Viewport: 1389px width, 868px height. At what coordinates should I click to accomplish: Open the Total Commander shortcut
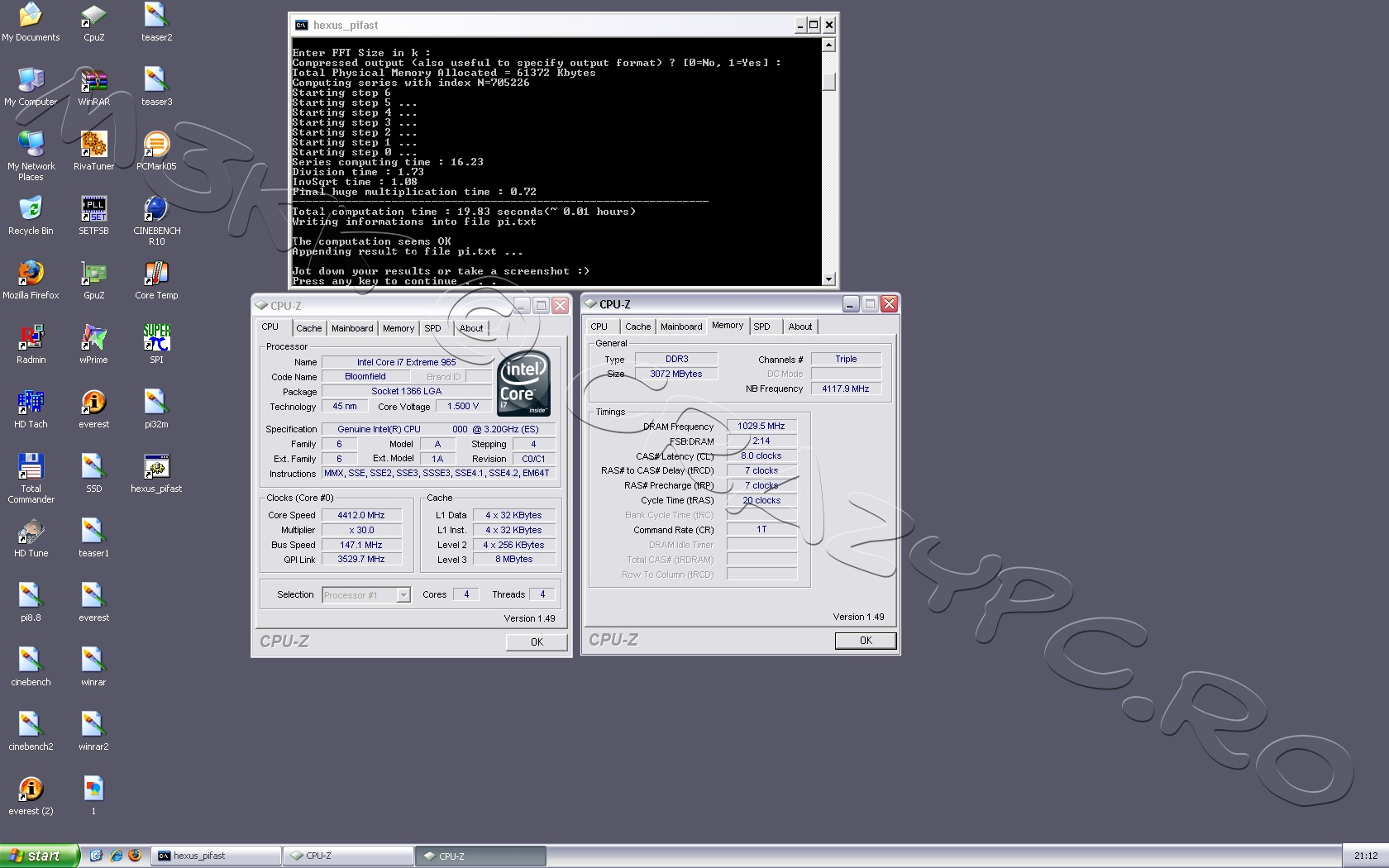[31, 479]
